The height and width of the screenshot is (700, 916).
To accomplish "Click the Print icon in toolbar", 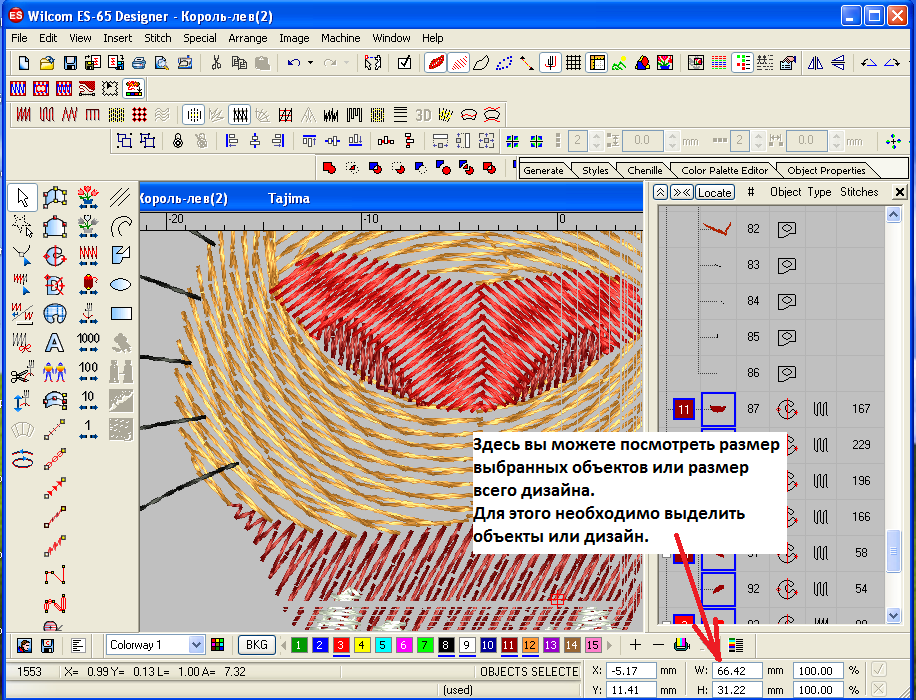I will tap(139, 62).
